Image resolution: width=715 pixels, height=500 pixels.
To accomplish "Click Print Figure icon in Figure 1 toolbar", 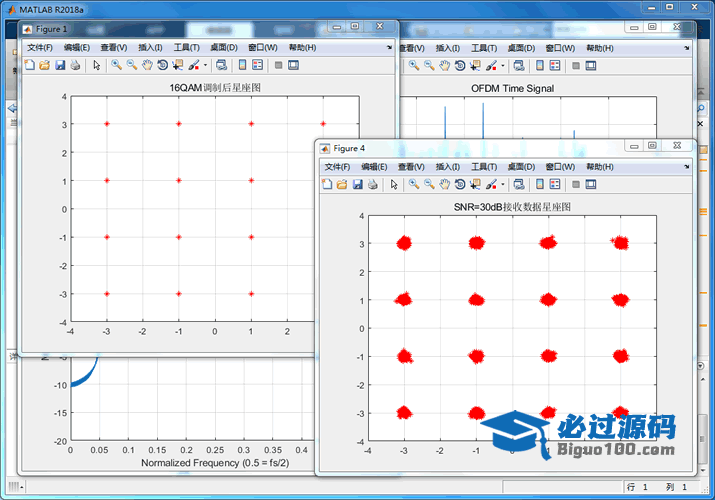I will tap(75, 65).
